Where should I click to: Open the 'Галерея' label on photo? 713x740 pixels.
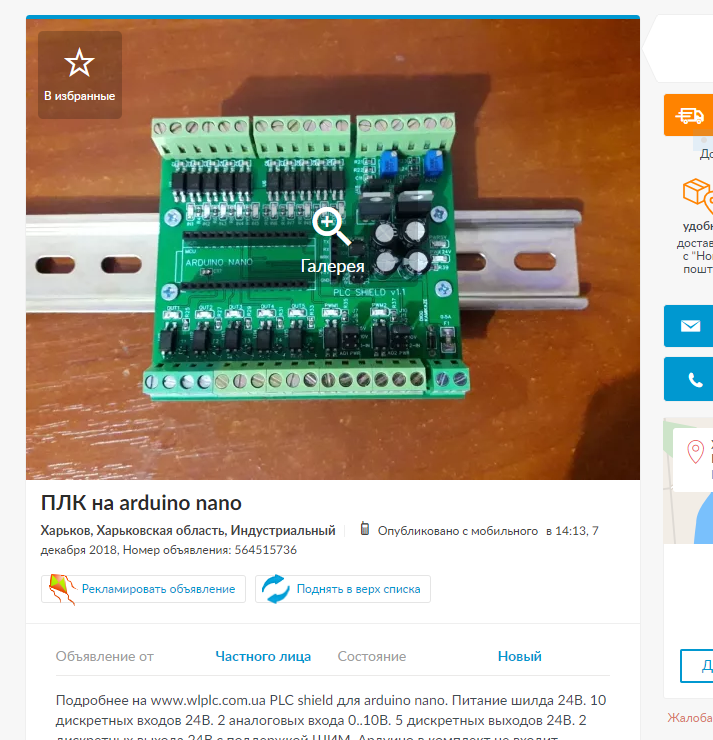click(333, 266)
